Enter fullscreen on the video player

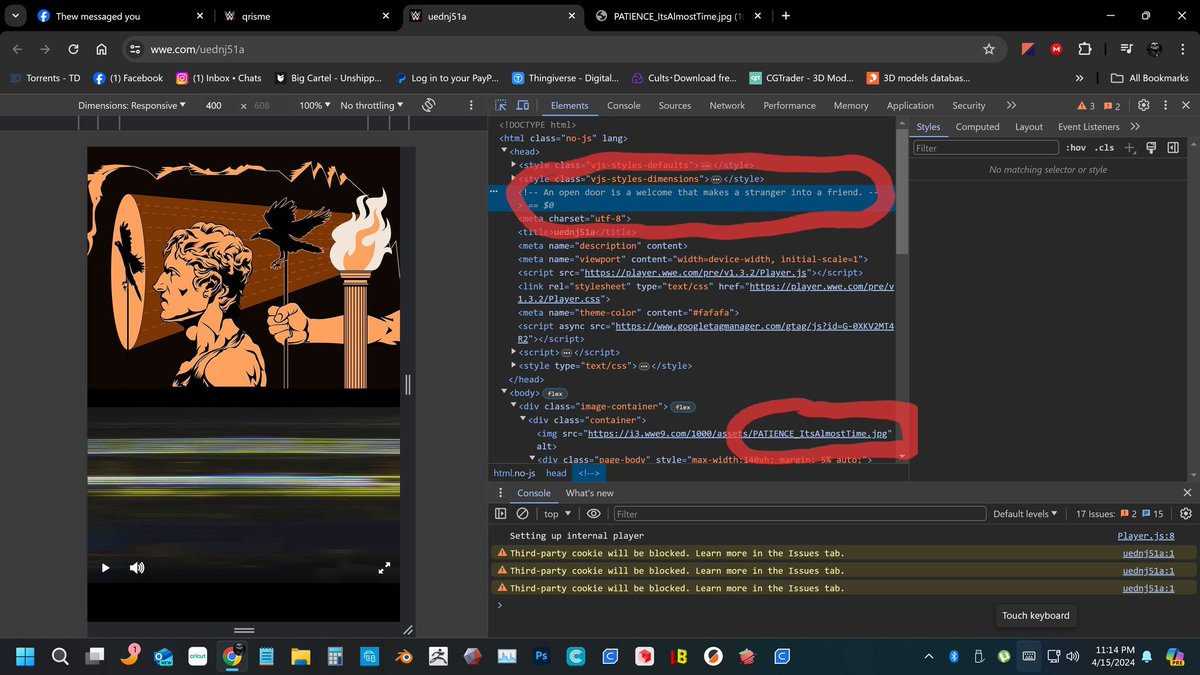(383, 568)
